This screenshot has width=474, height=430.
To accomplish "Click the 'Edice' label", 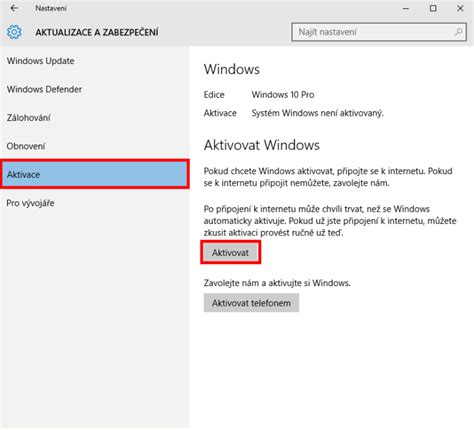I will (214, 95).
